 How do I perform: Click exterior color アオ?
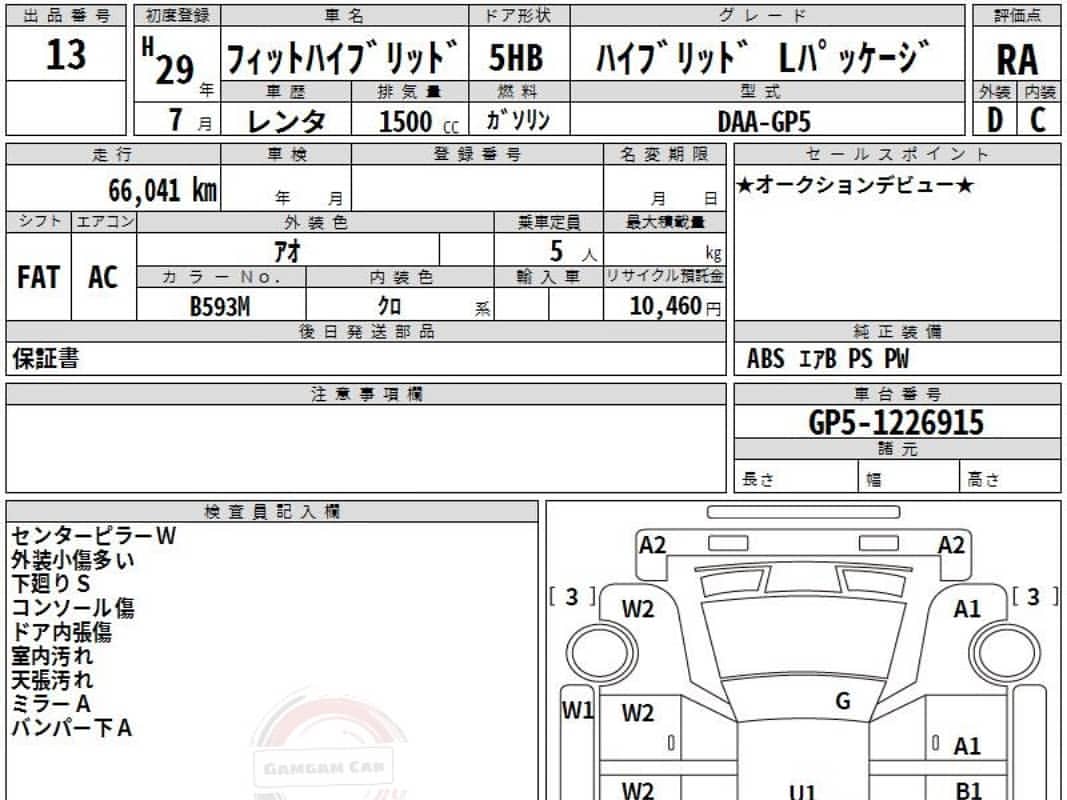[x=287, y=251]
